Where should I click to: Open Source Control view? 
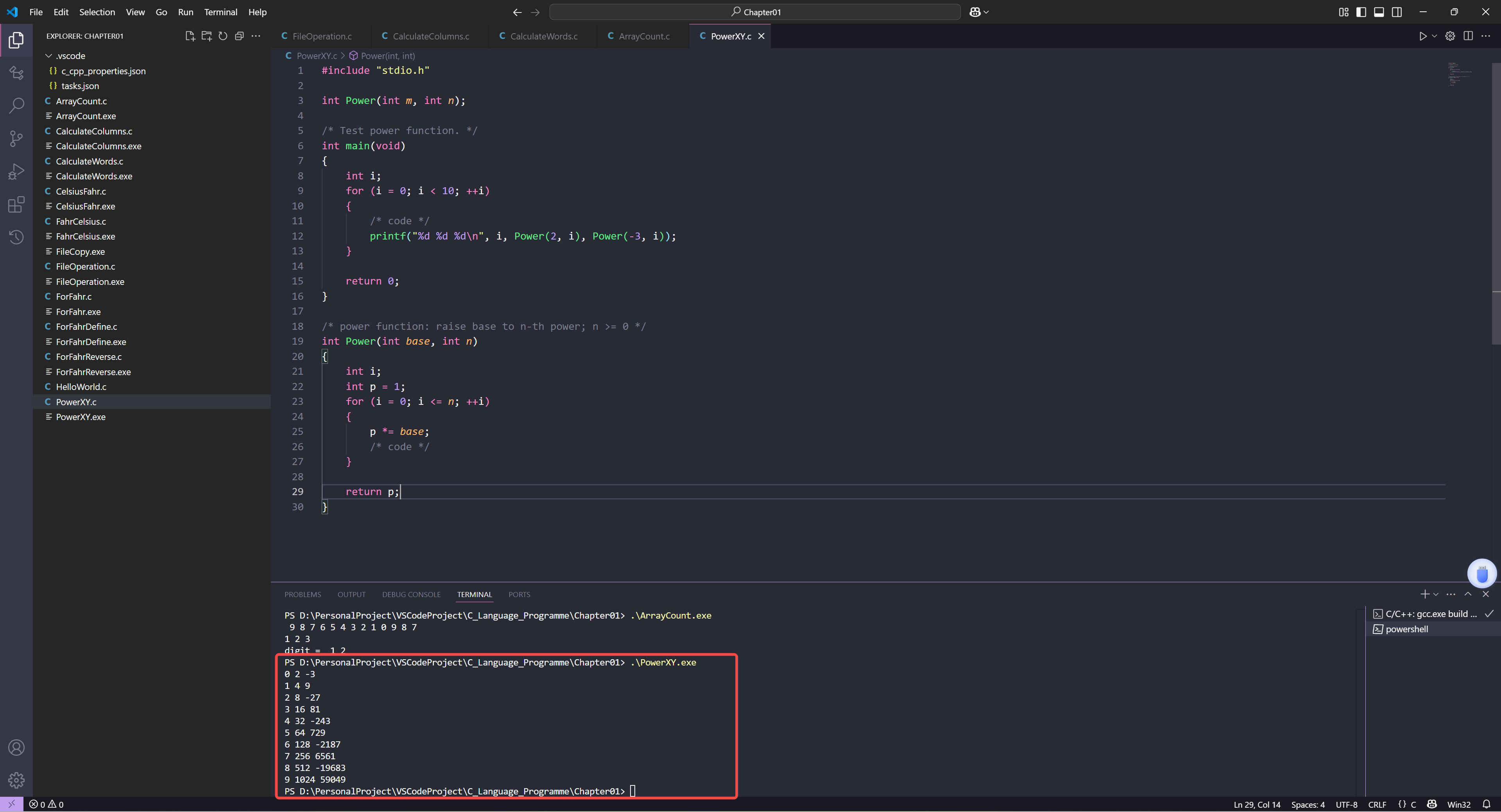[16, 139]
